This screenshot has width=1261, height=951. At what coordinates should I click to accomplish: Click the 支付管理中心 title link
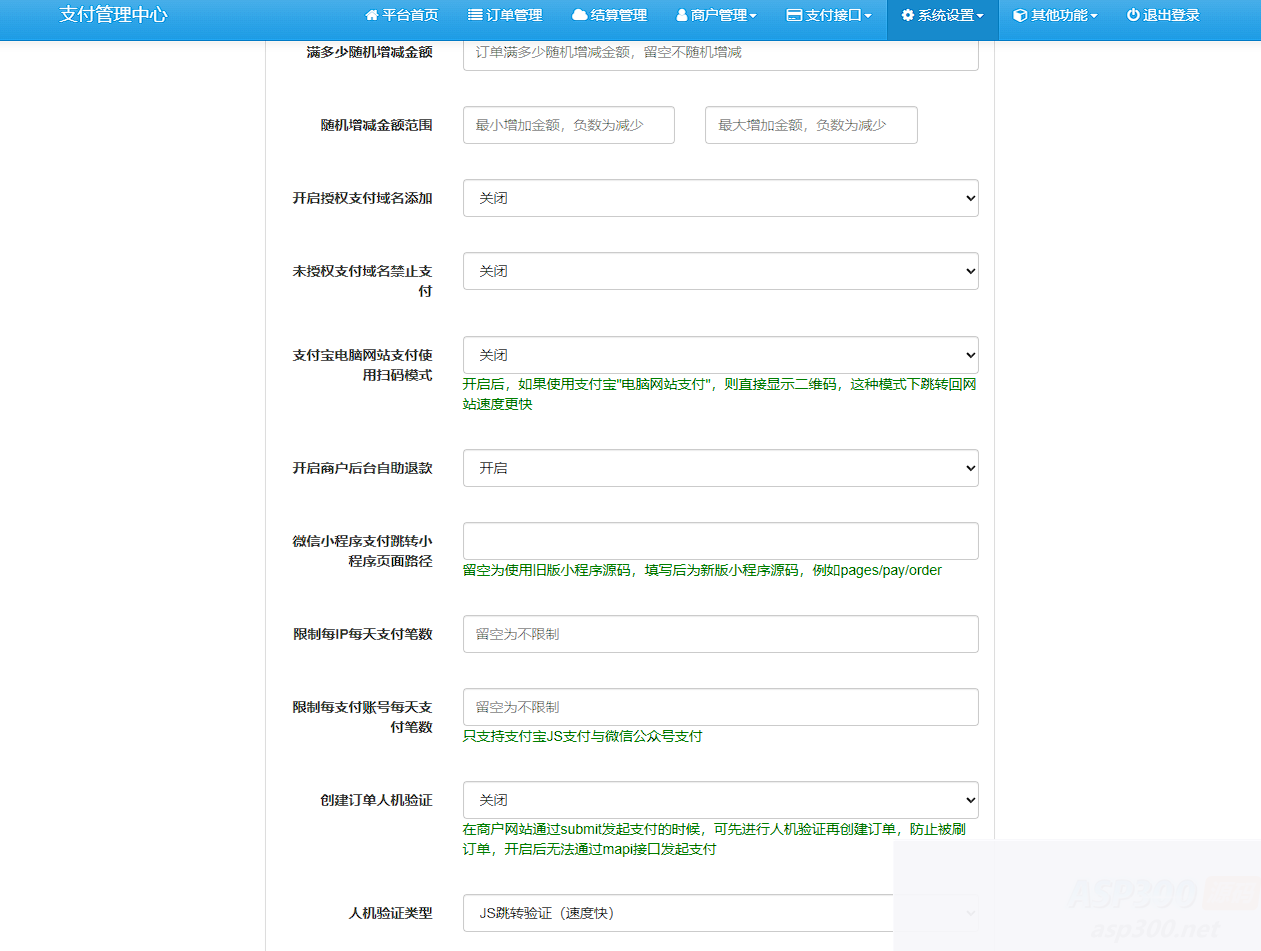tap(113, 14)
